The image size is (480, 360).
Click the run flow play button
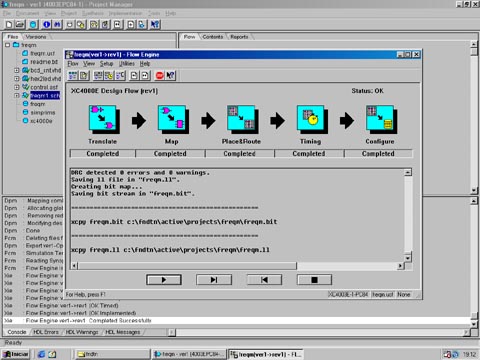tap(164, 280)
